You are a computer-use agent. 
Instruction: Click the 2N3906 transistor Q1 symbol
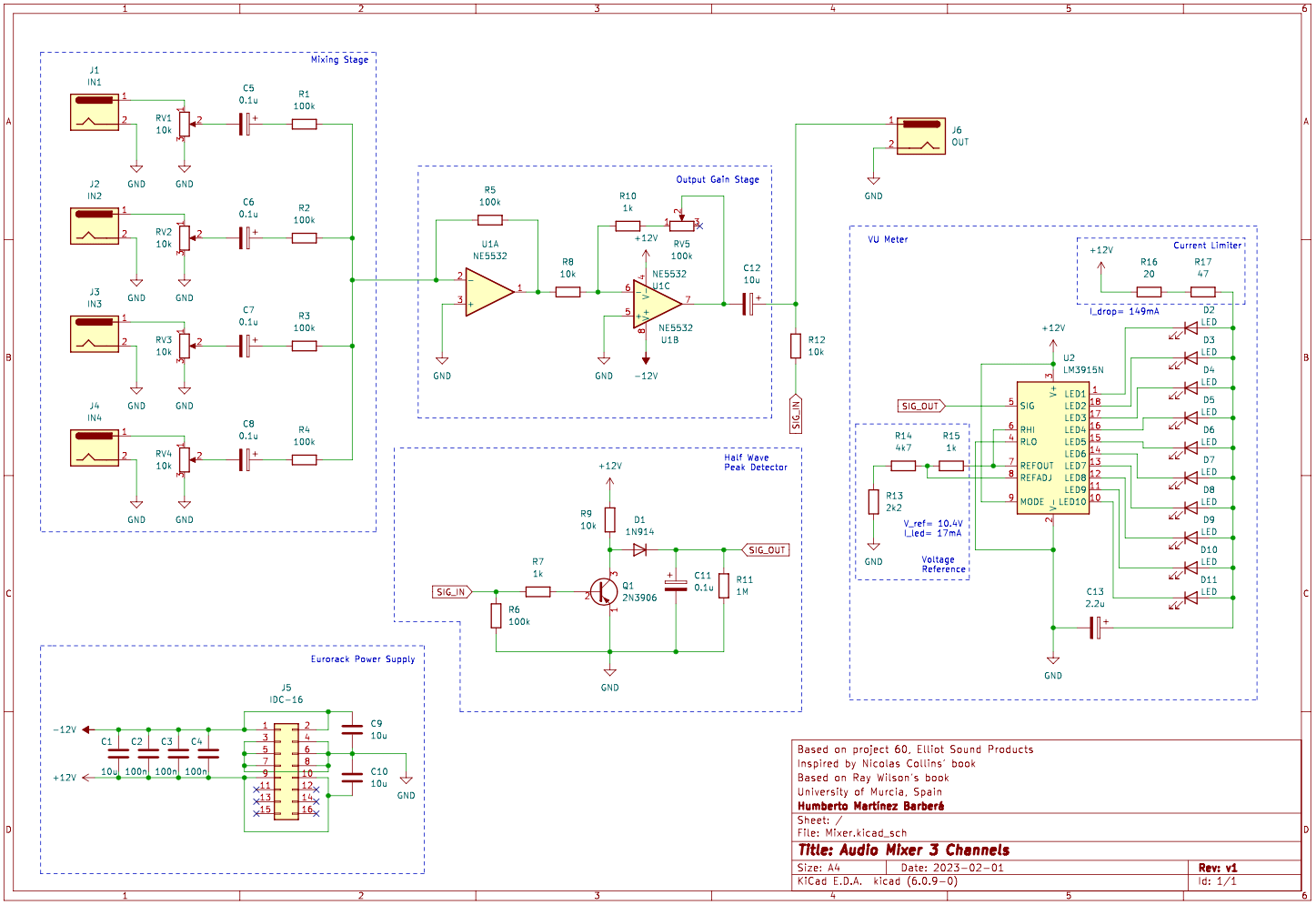click(605, 591)
